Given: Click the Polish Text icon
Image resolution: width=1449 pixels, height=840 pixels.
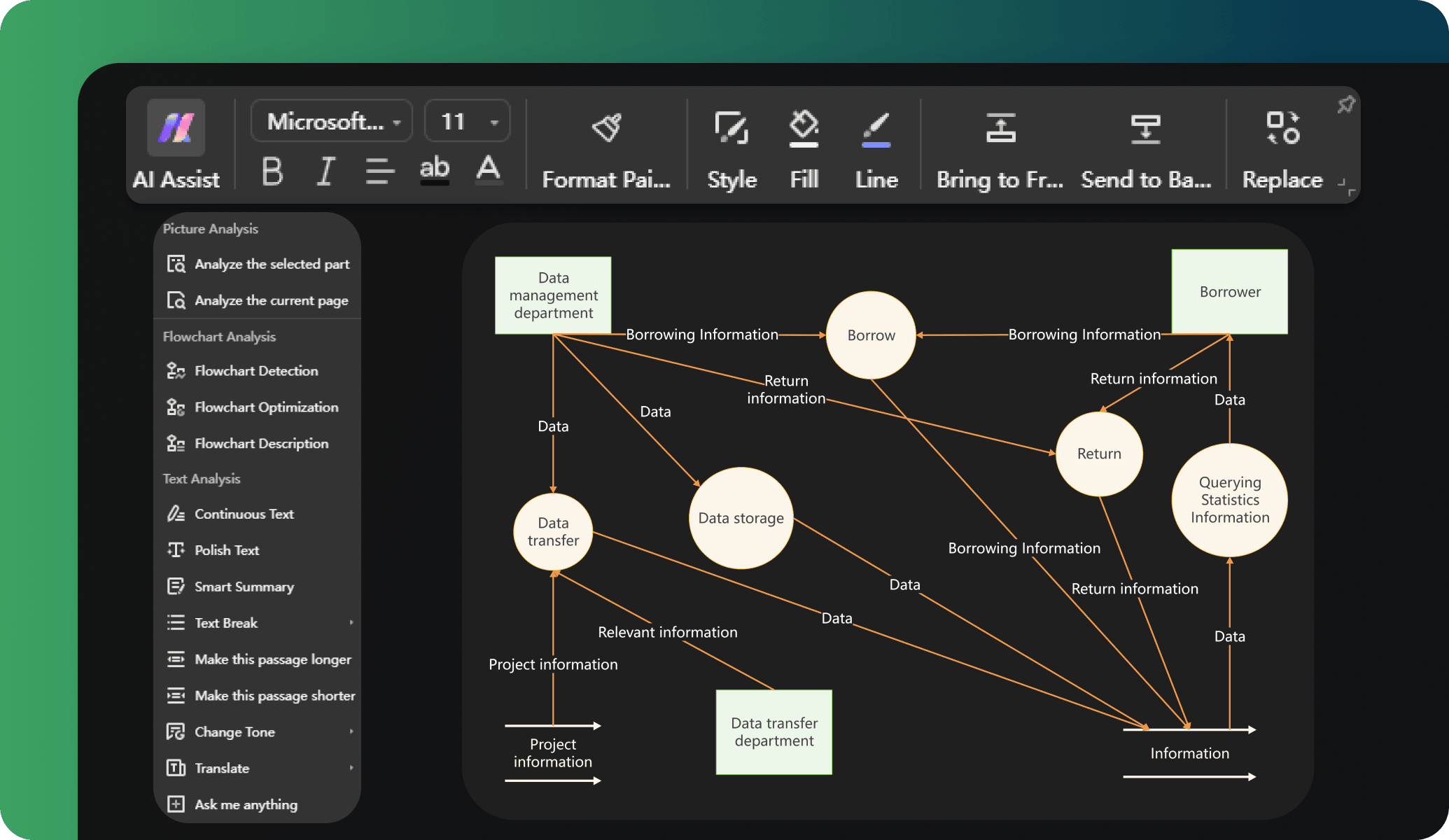Looking at the screenshot, I should 176,550.
